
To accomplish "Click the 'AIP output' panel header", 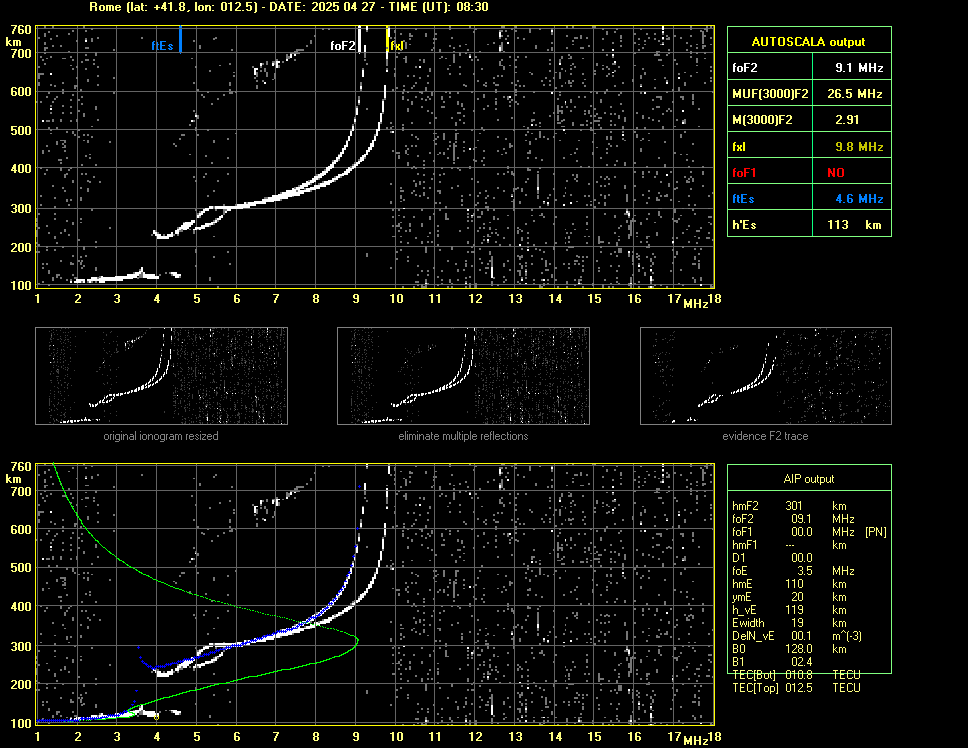I will pyautogui.click(x=809, y=479).
